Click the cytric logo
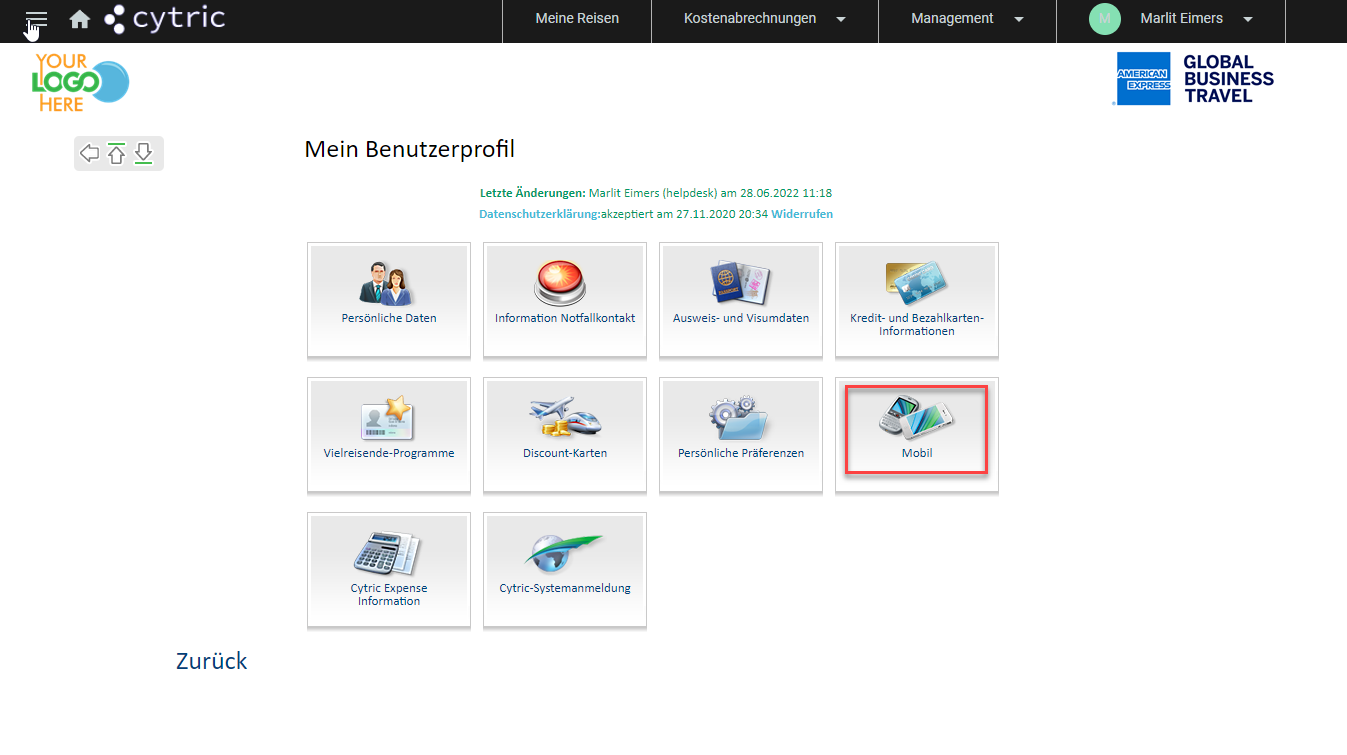The width and height of the screenshot is (1347, 755). (165, 18)
